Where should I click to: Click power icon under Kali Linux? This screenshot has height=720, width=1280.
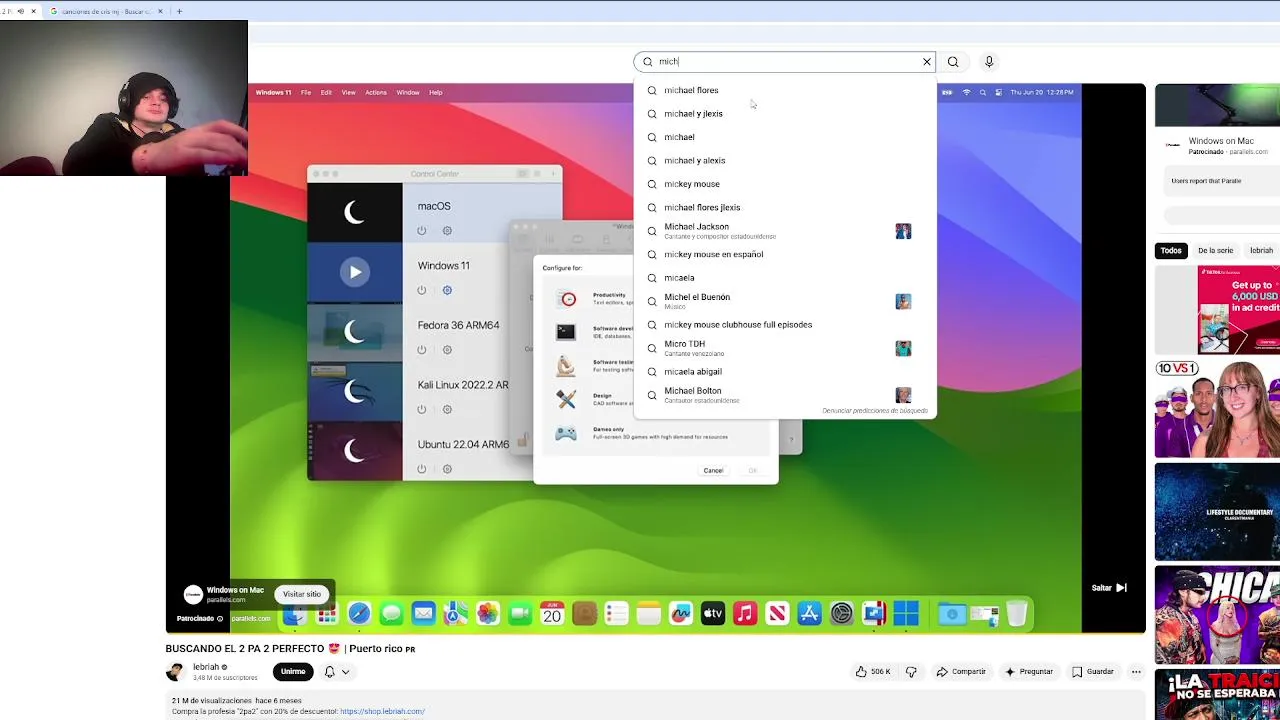pos(421,409)
